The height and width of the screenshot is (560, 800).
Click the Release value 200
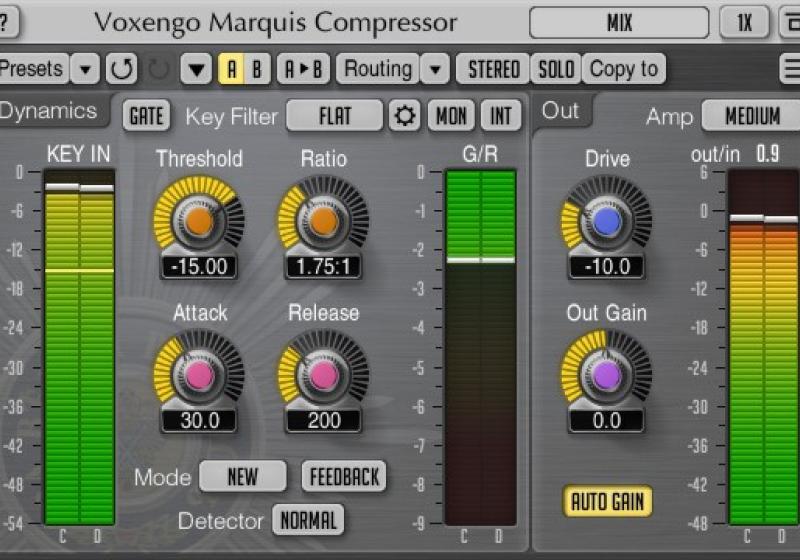(x=323, y=421)
